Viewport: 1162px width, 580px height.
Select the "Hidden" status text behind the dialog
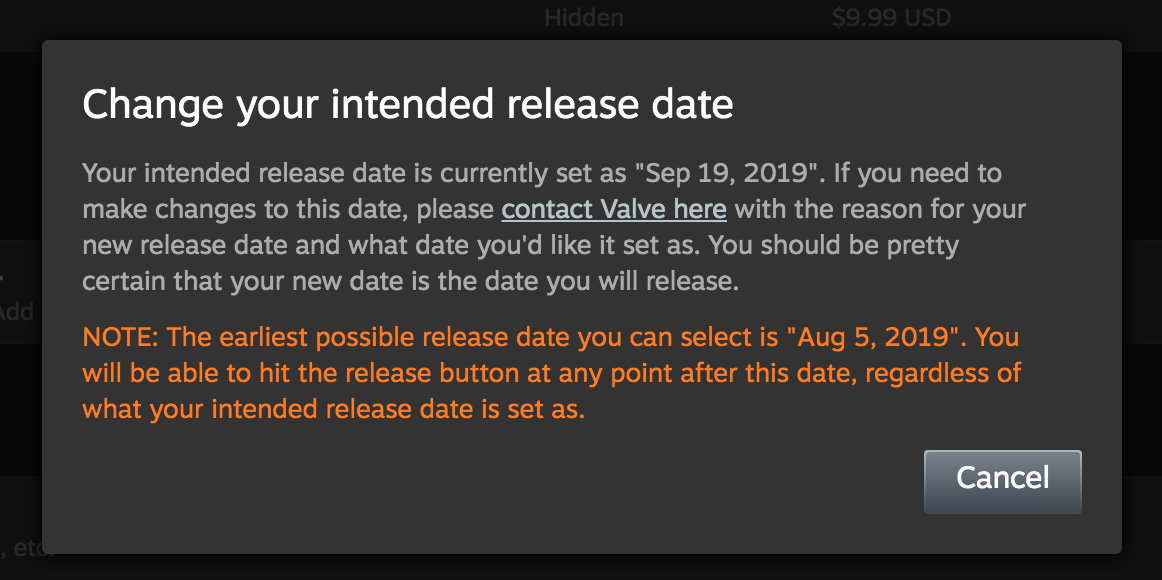(x=584, y=17)
